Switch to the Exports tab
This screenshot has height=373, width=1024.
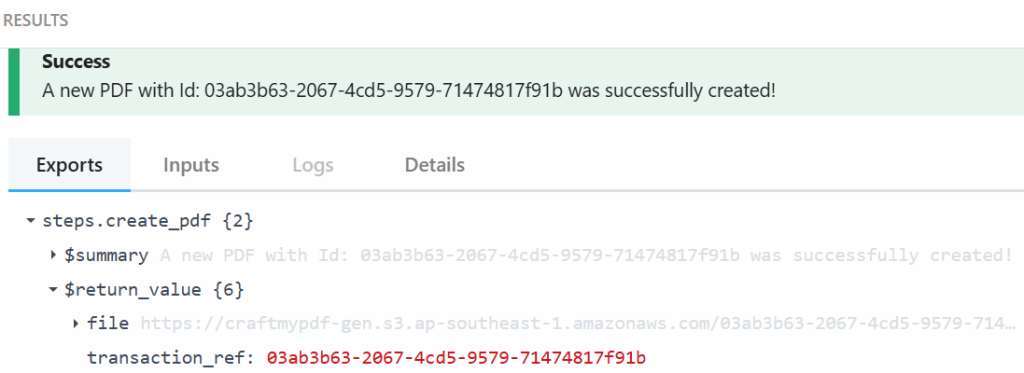coord(69,165)
